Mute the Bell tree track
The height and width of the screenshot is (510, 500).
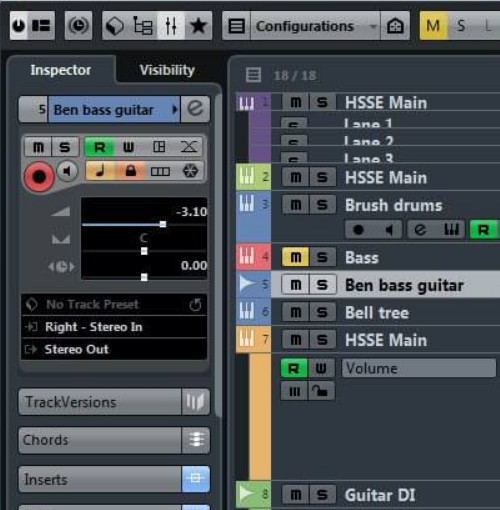tap(296, 312)
